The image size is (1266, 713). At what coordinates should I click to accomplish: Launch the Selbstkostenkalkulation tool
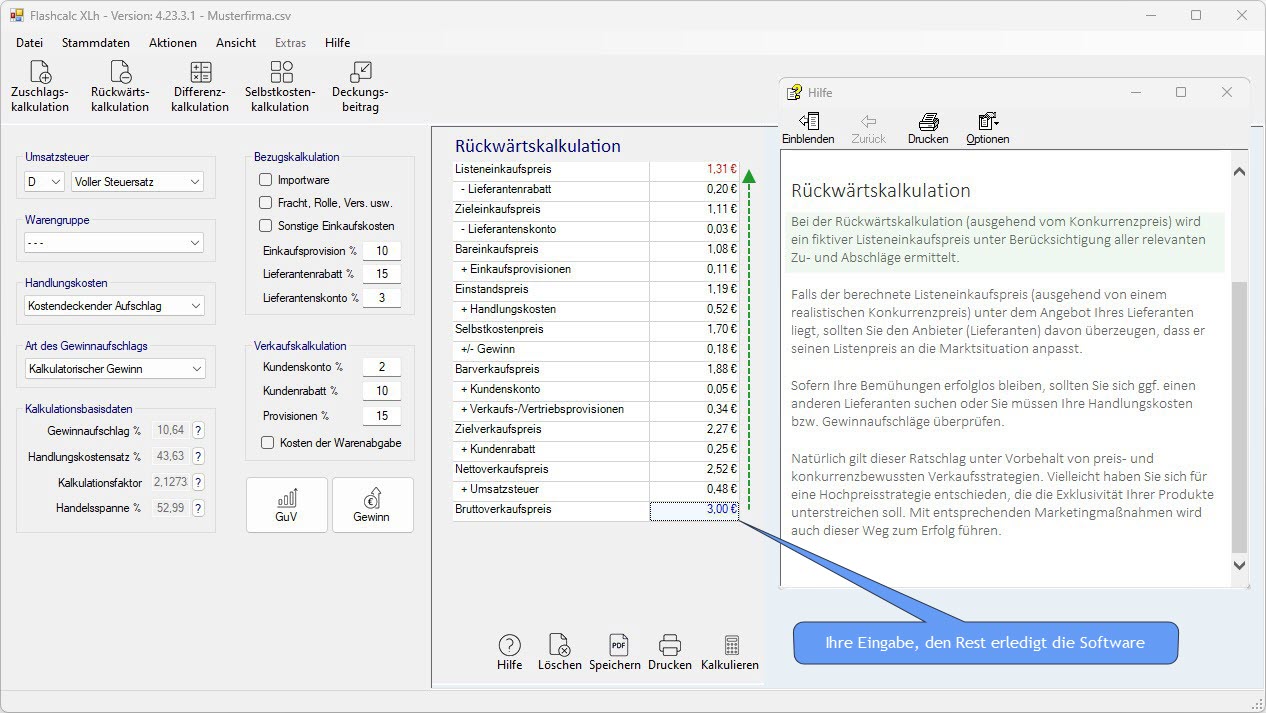281,85
